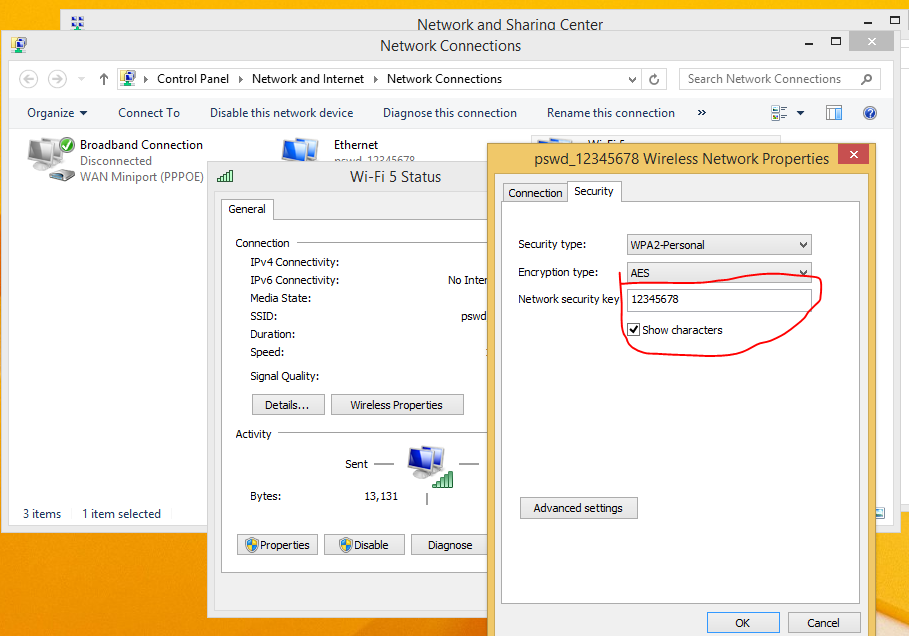The image size is (909, 636).
Task: Click the Advanced settings button
Action: click(578, 507)
